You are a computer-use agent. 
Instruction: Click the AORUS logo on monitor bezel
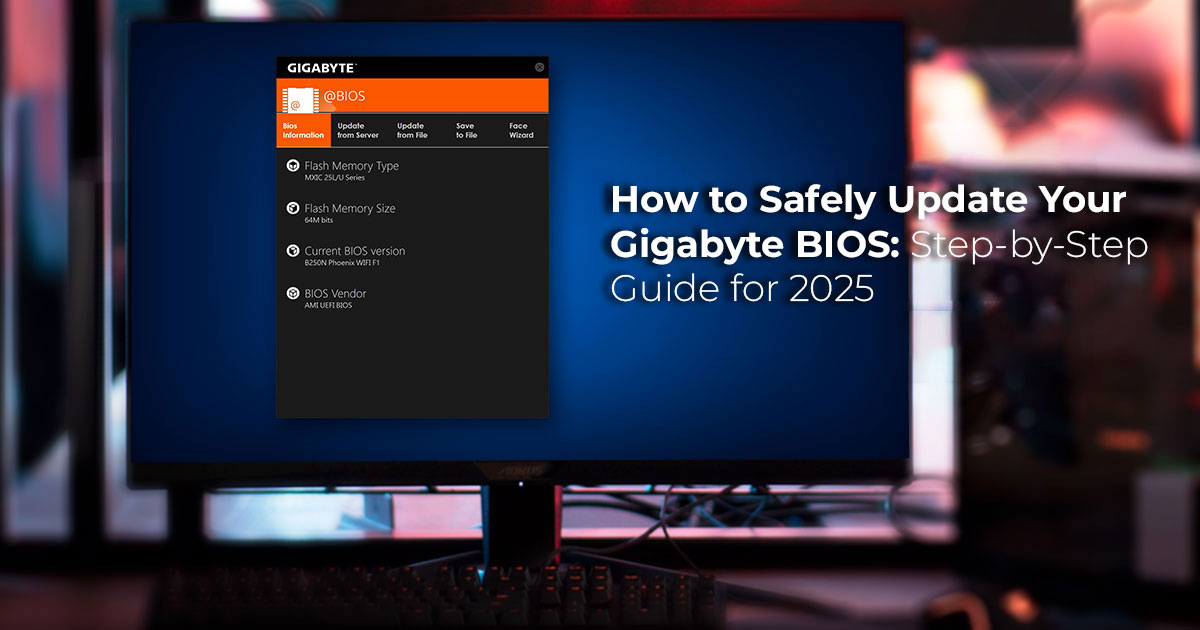pyautogui.click(x=520, y=470)
